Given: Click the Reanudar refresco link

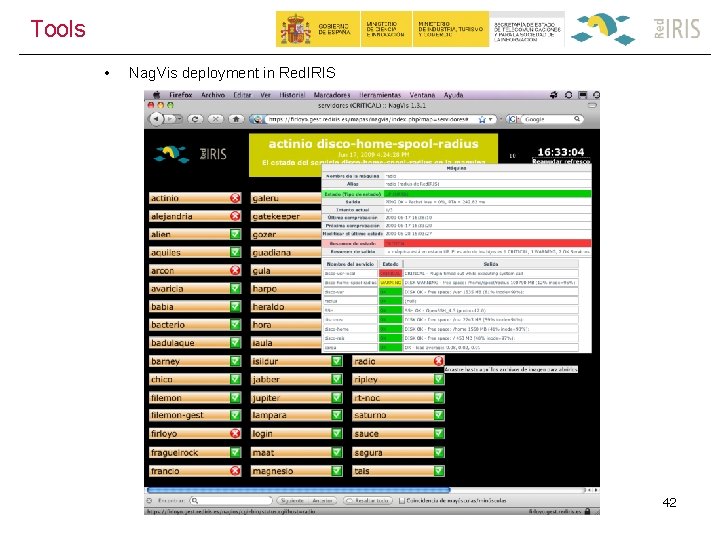Looking at the screenshot, I should (x=561, y=161).
